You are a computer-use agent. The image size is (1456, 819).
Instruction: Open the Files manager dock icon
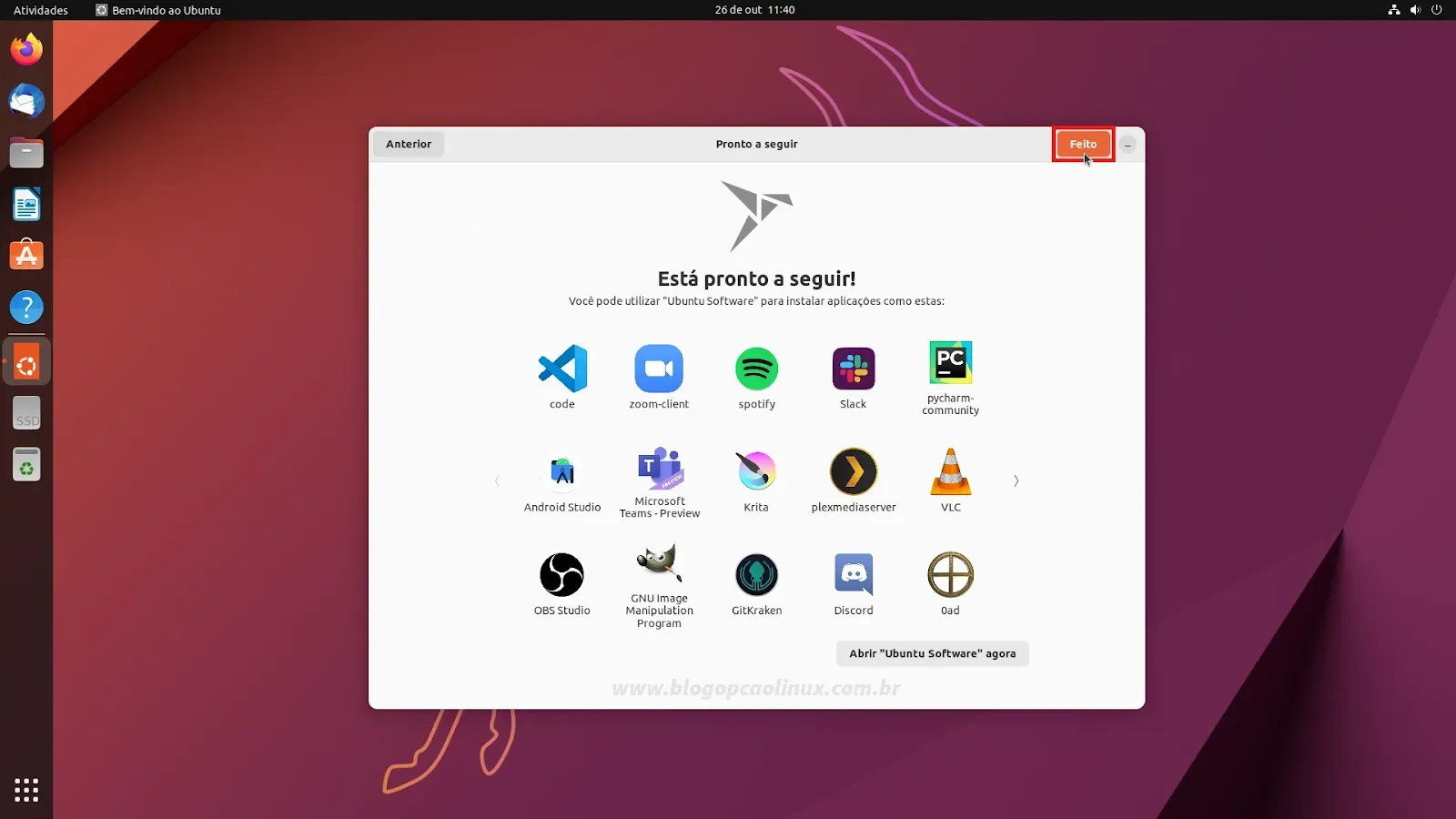pyautogui.click(x=26, y=153)
